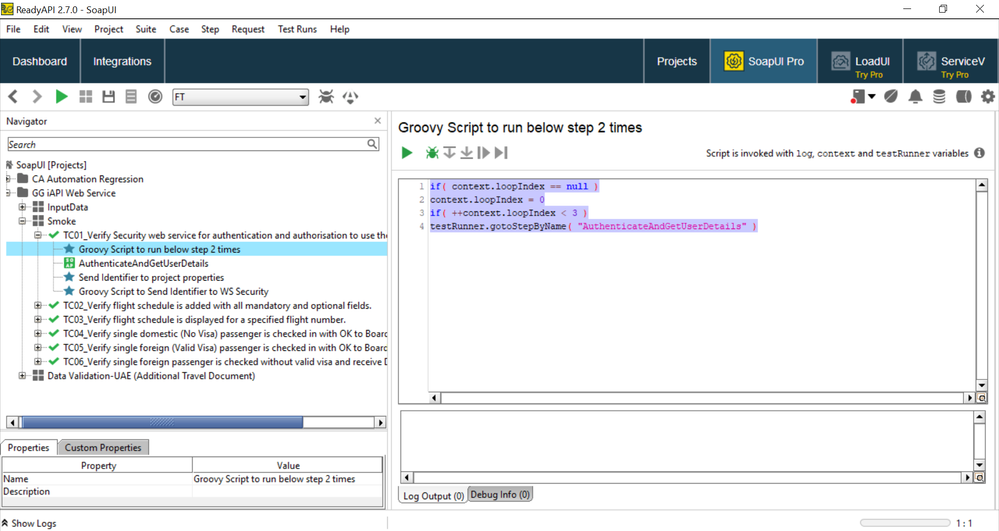The height and width of the screenshot is (531, 999).
Task: Switch to the Custom Properties tab
Action: [104, 447]
